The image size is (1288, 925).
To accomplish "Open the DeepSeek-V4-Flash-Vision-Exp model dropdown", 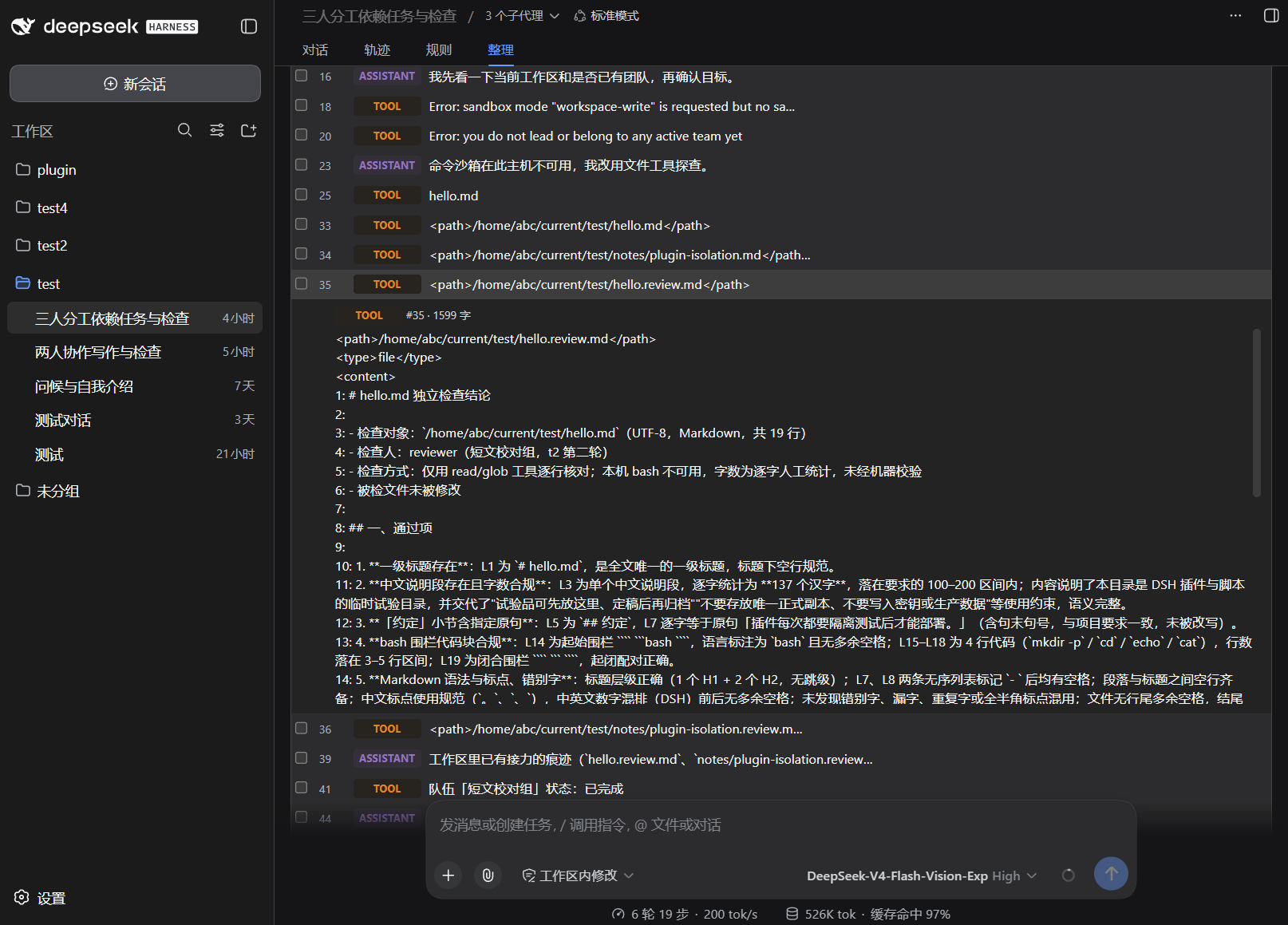I will point(922,876).
